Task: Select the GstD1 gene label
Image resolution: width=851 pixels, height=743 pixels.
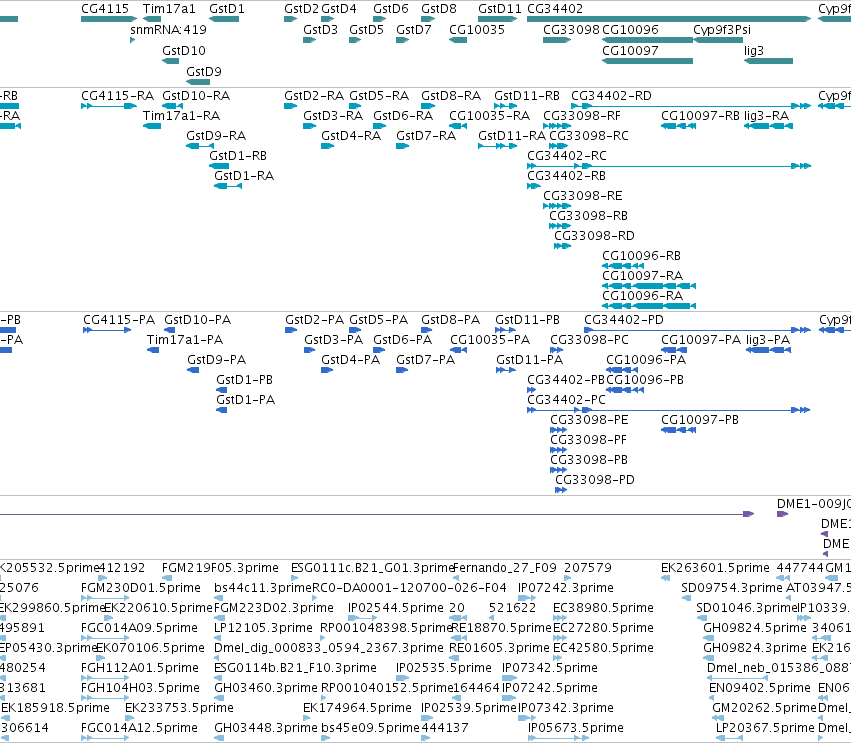Action: click(x=227, y=9)
